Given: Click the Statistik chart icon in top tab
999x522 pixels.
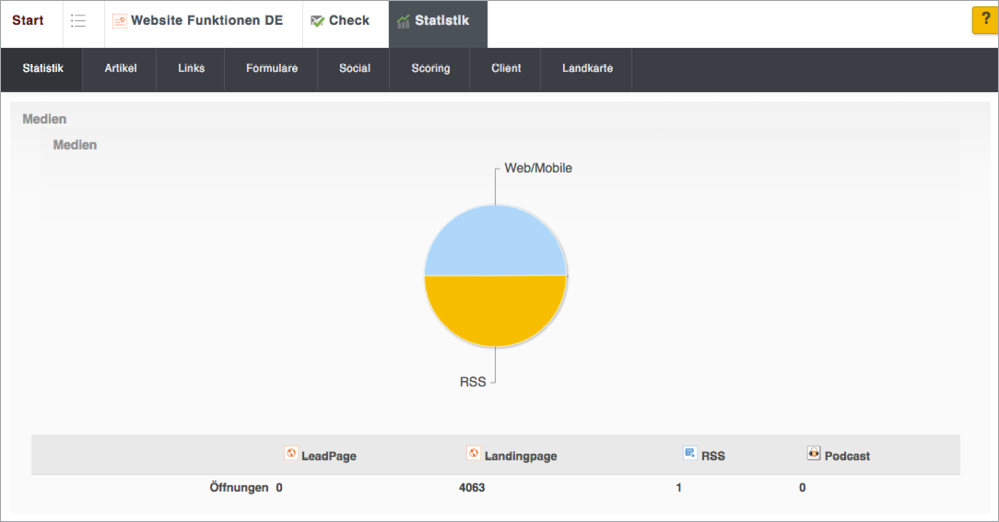Looking at the screenshot, I should pos(403,21).
